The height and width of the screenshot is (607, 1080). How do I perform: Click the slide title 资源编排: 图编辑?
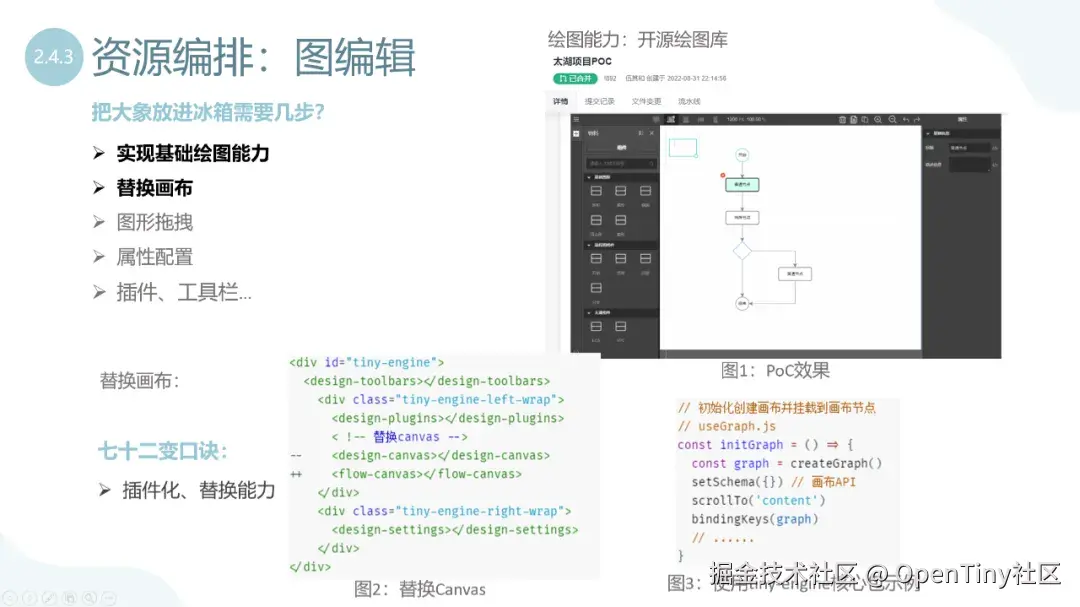[253, 56]
